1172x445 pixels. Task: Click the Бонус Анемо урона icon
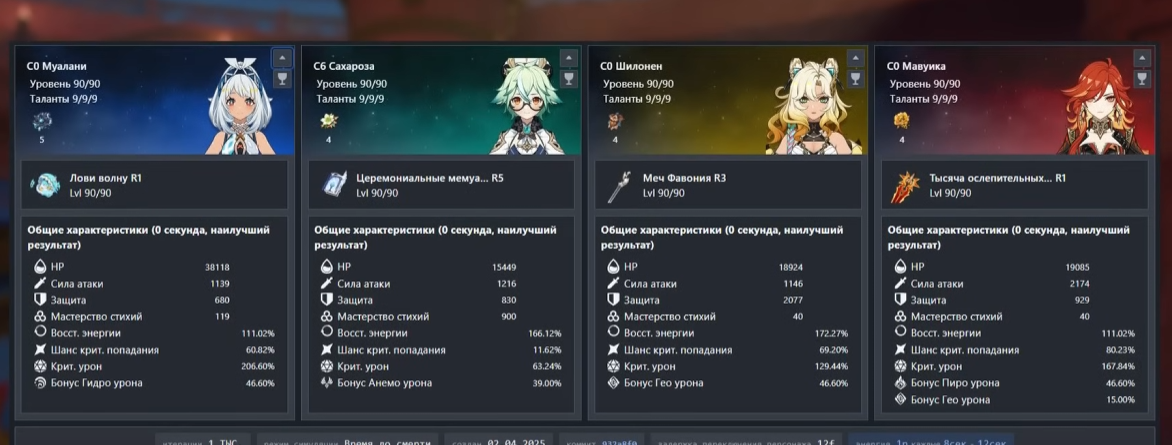327,383
